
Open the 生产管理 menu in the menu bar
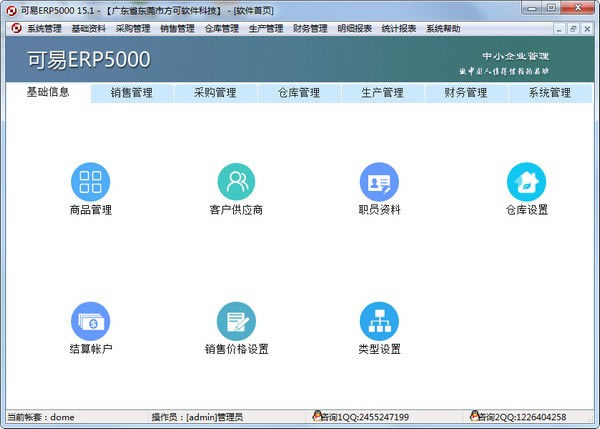tap(266, 29)
